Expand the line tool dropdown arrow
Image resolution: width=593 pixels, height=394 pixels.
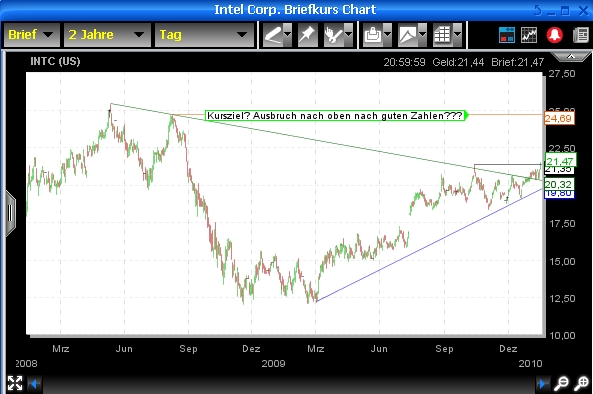(287, 35)
